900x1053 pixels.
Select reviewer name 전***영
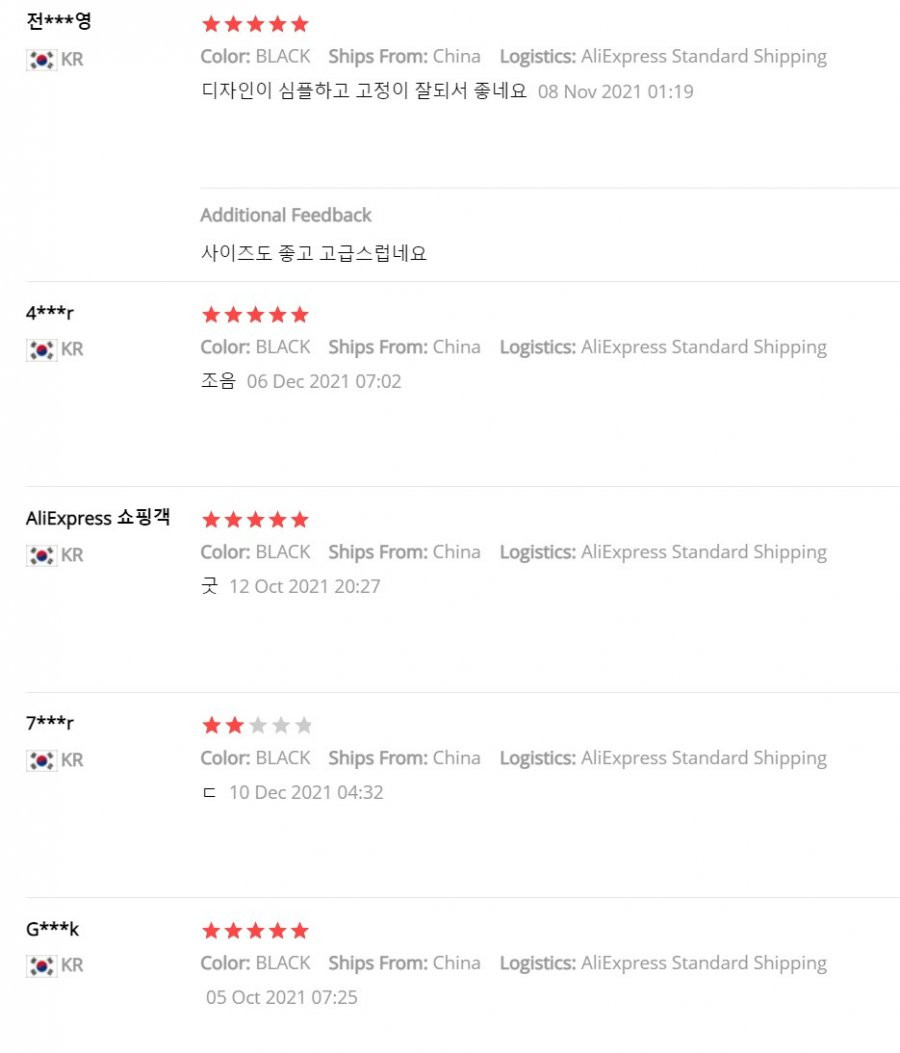(x=59, y=21)
